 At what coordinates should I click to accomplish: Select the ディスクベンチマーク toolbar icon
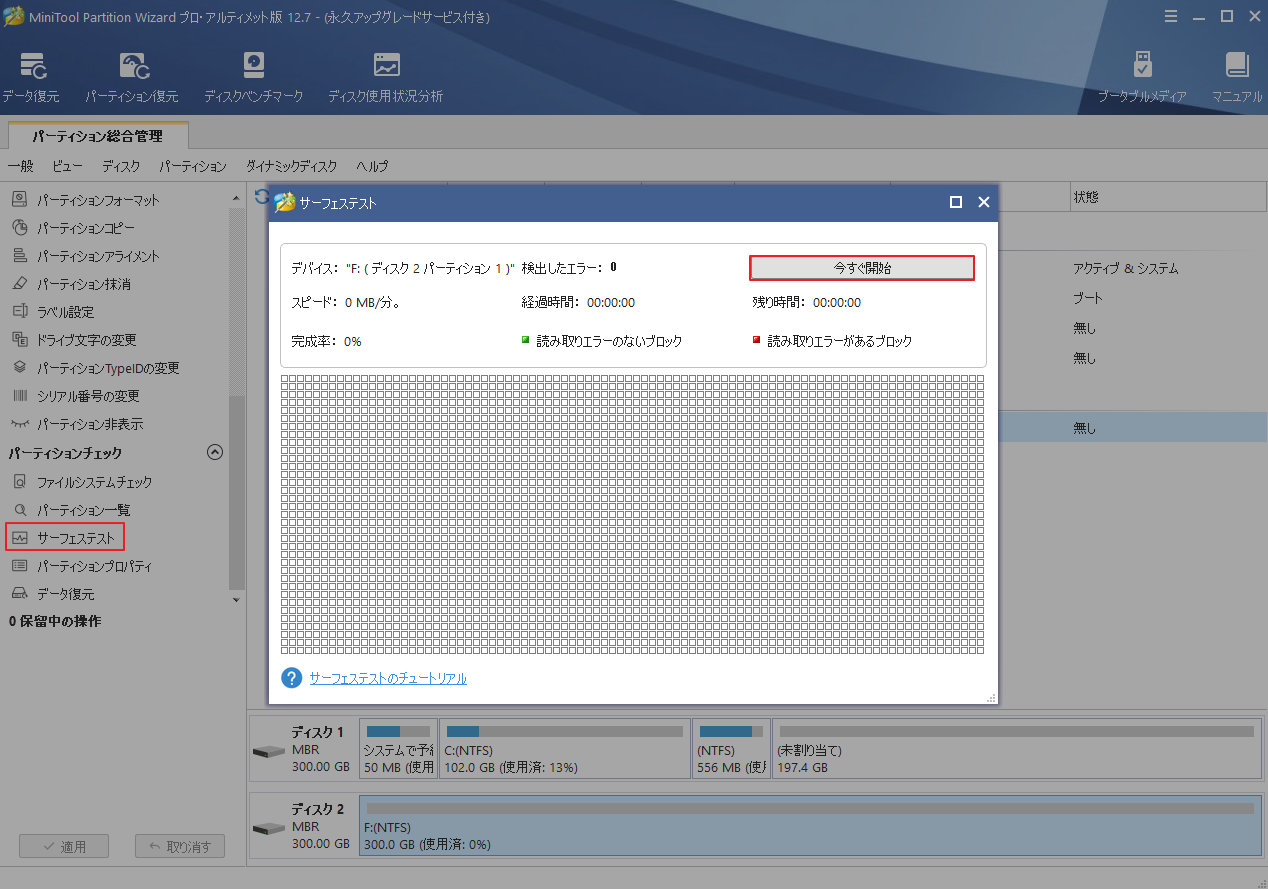(x=253, y=75)
